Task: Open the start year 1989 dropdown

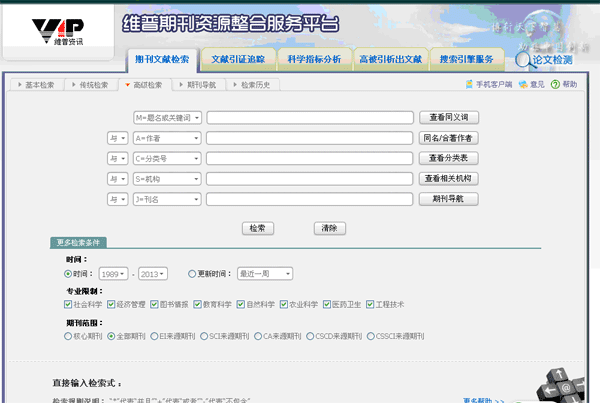Action: [x=113, y=274]
